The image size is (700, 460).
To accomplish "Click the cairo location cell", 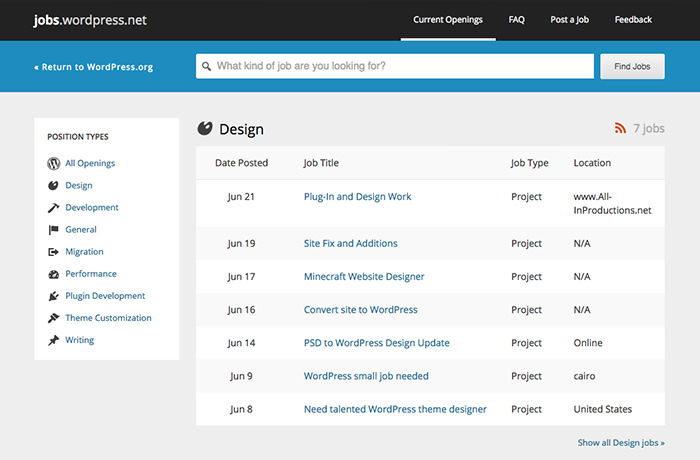I will coord(584,376).
